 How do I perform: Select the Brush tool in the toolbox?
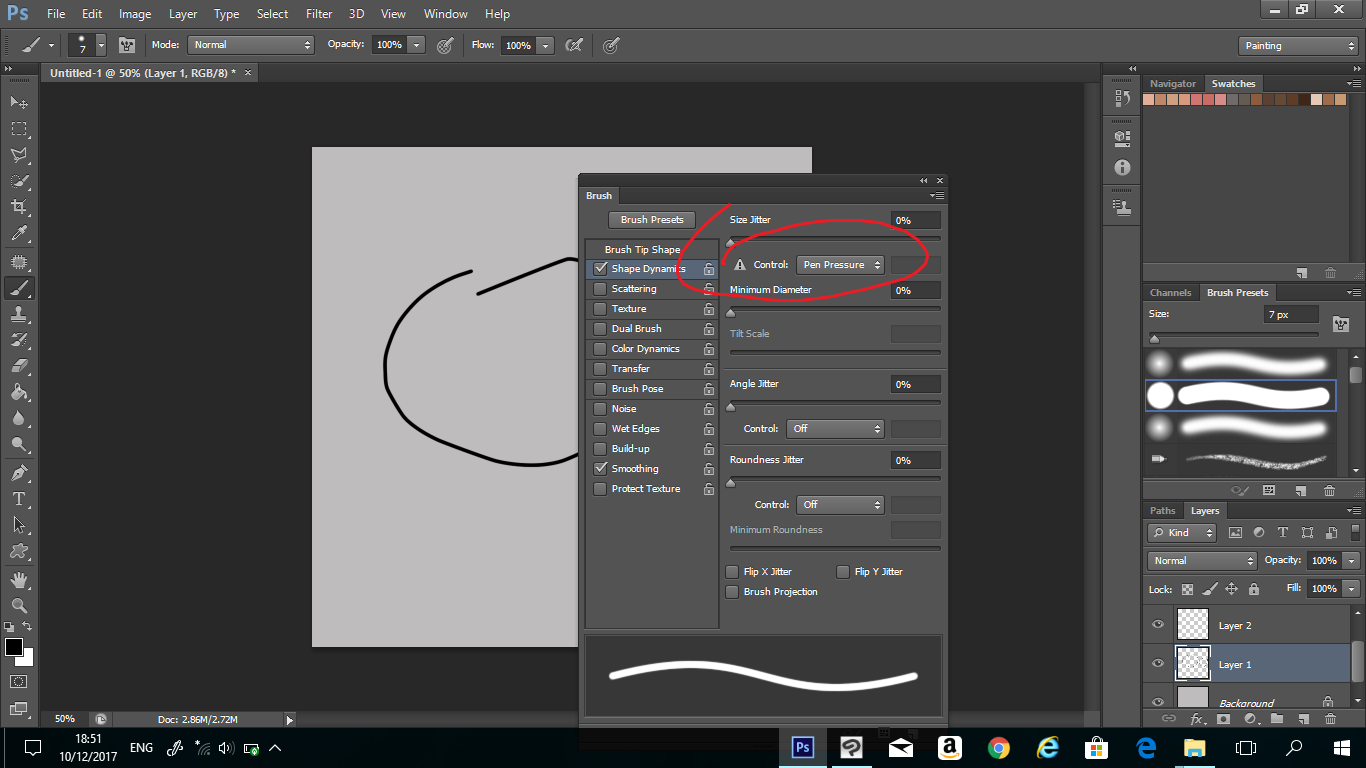(19, 288)
